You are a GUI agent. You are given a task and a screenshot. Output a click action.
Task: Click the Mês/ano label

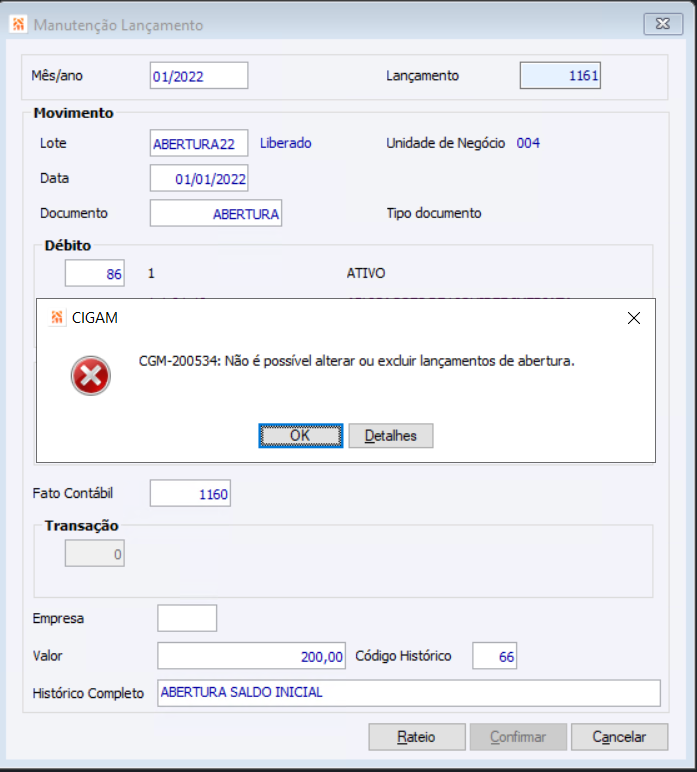pos(57,75)
